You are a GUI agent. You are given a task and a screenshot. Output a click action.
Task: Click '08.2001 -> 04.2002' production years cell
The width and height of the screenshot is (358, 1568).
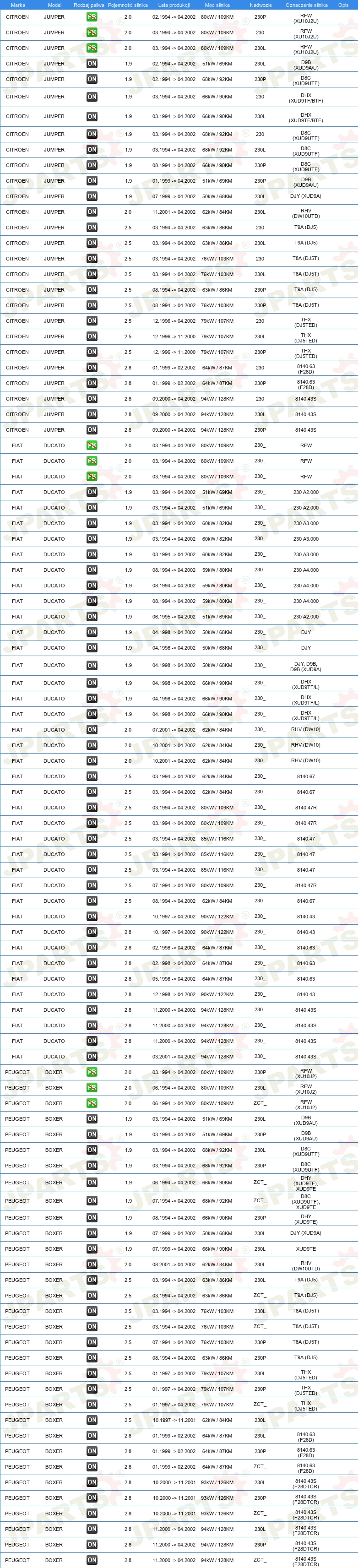click(x=174, y=1265)
